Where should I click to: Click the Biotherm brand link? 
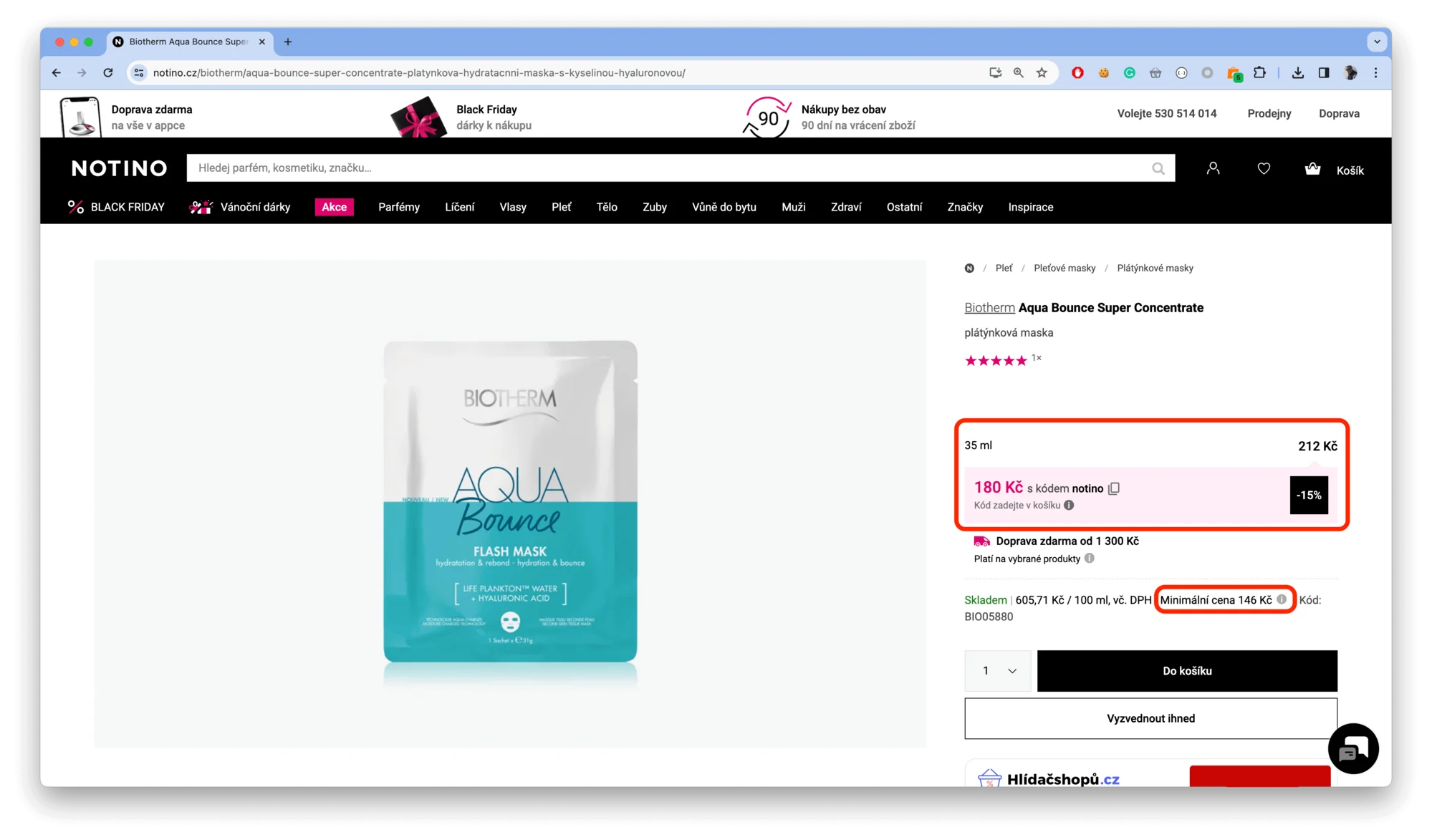click(x=989, y=308)
